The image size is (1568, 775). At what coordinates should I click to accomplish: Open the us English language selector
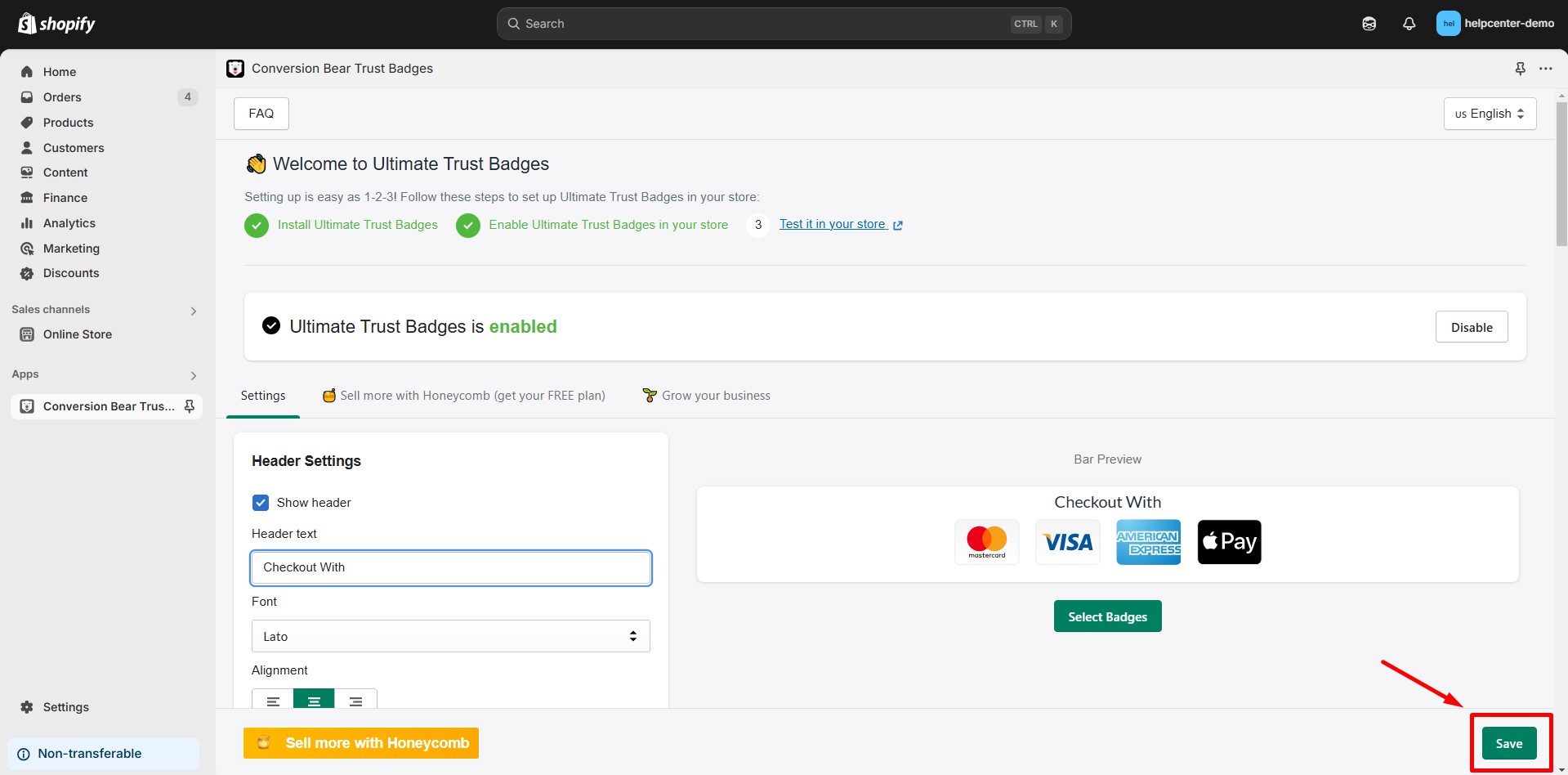point(1488,113)
